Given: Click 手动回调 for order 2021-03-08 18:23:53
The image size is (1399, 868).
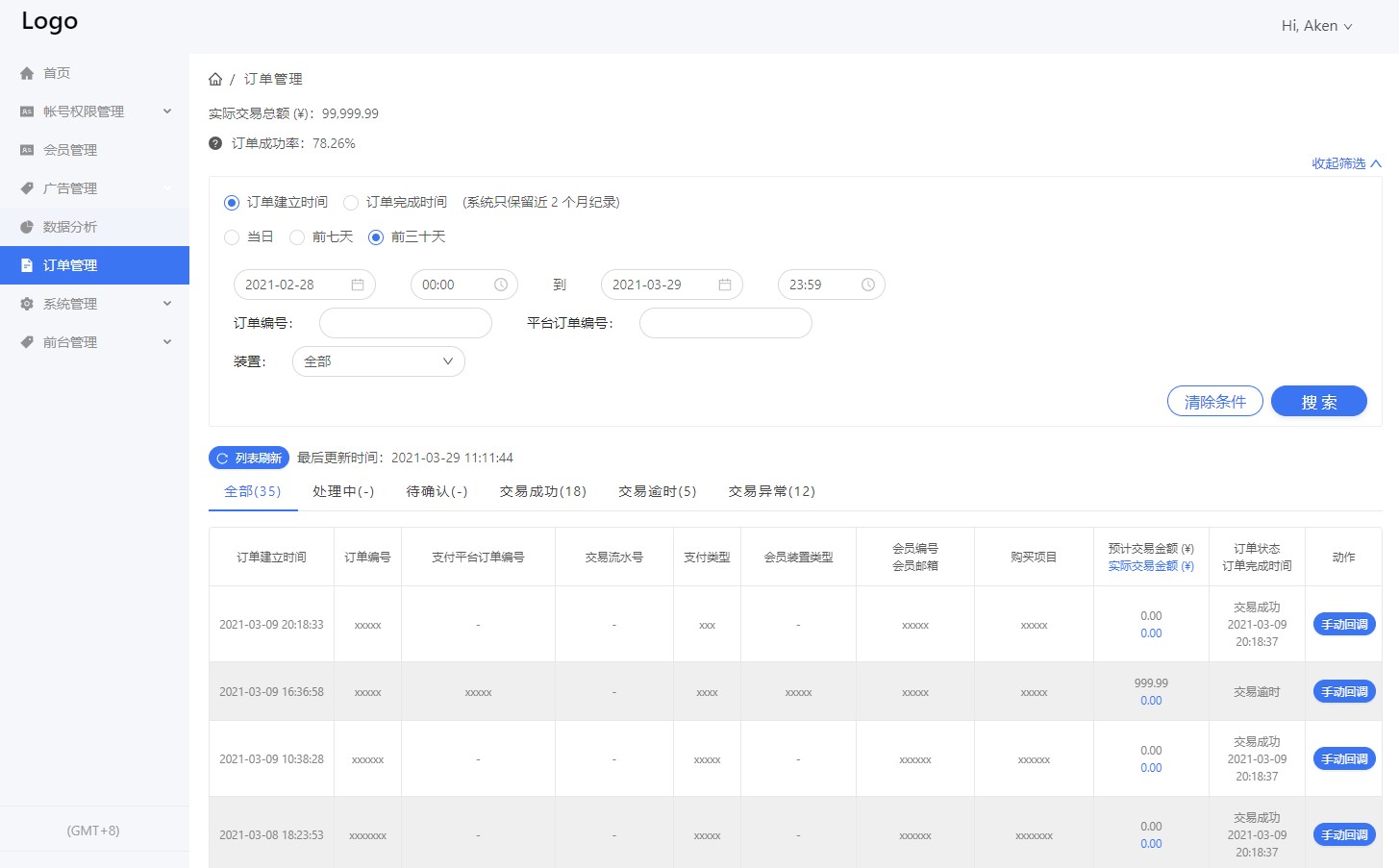Looking at the screenshot, I should [x=1344, y=835].
